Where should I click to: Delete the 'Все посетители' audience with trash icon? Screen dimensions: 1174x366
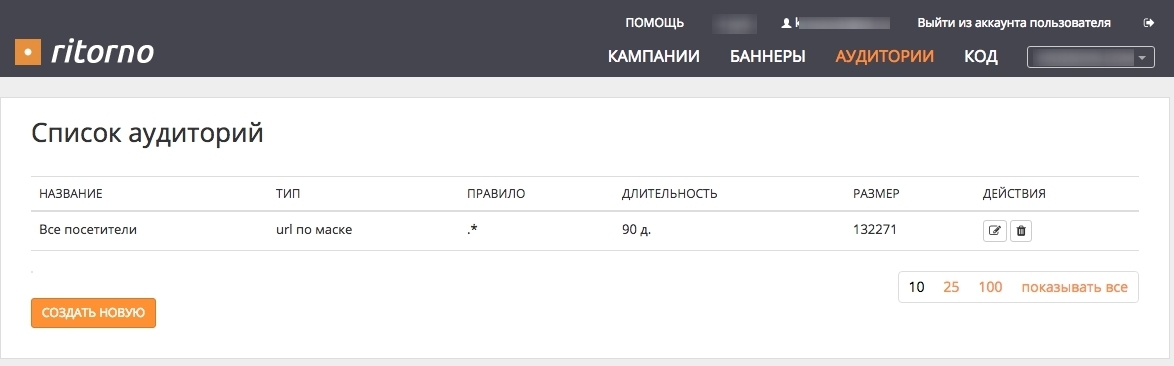click(x=1021, y=231)
